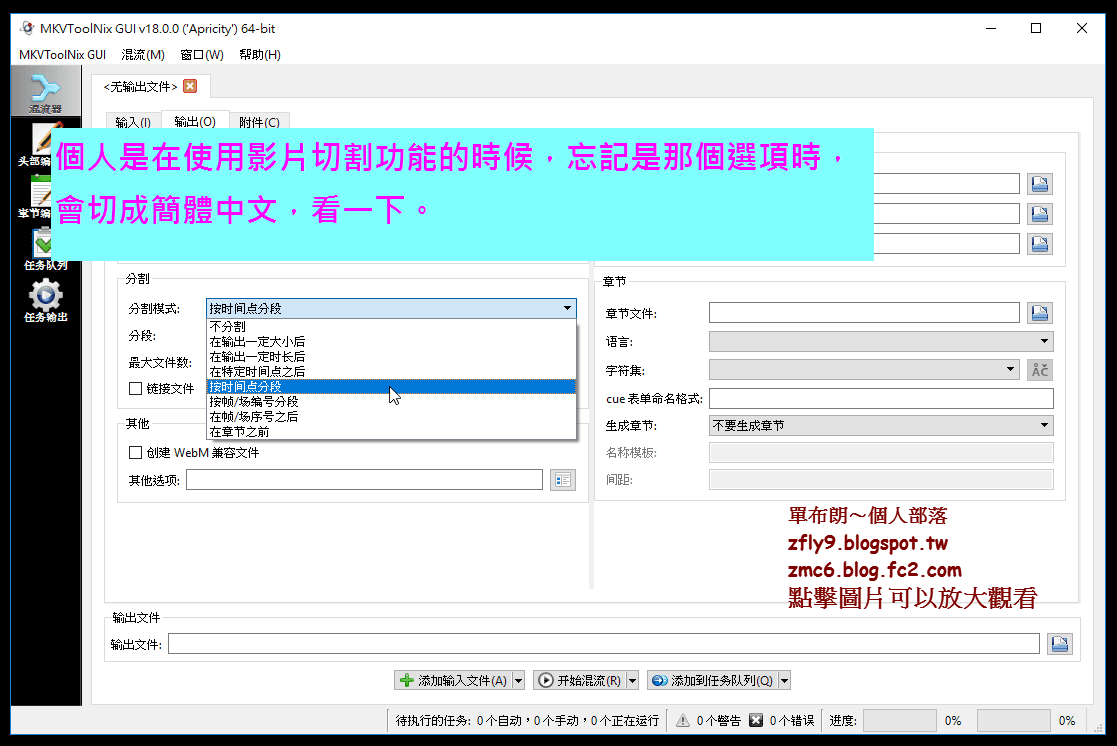Open the 混流(M) menu

[x=143, y=55]
